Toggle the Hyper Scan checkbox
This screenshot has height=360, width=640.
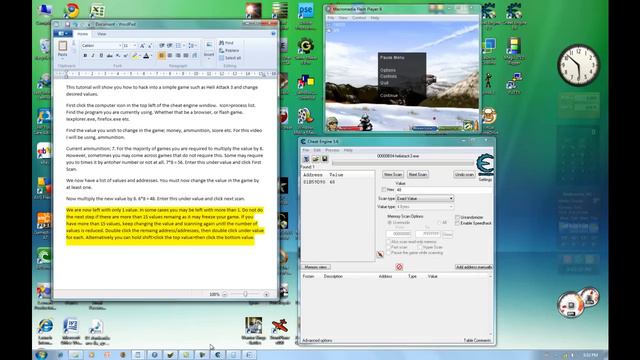tap(420, 247)
